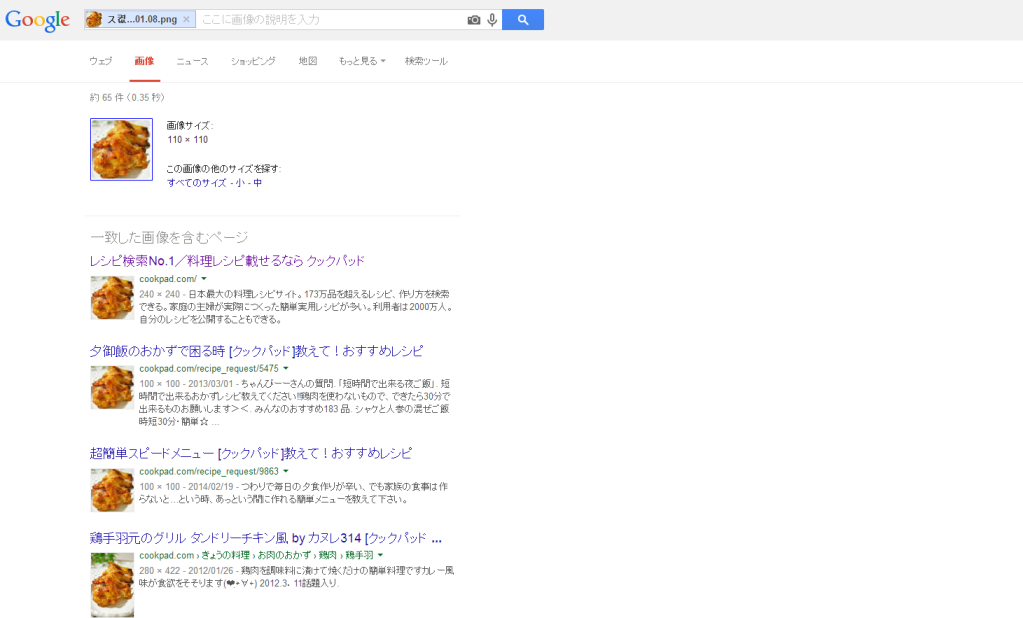Select the 画像 tab
Image resolution: width=1023 pixels, height=618 pixels.
tap(144, 61)
